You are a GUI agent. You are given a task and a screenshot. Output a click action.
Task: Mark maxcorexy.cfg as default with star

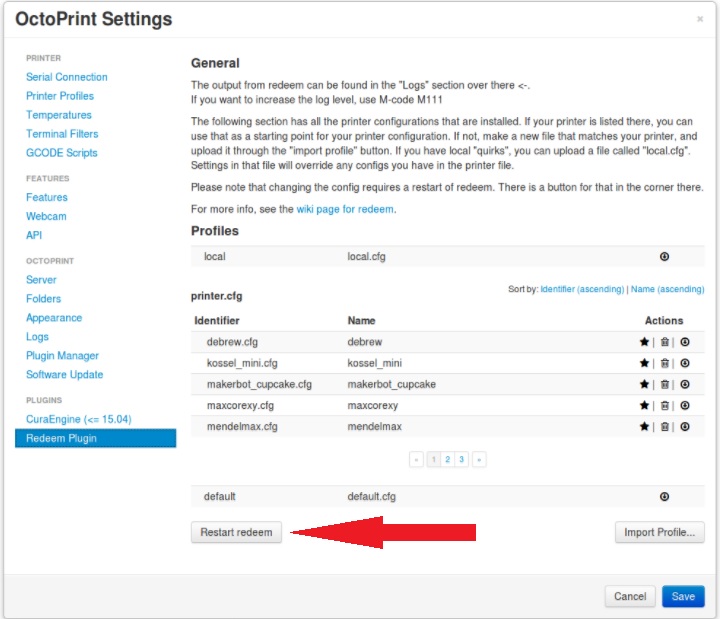click(644, 405)
